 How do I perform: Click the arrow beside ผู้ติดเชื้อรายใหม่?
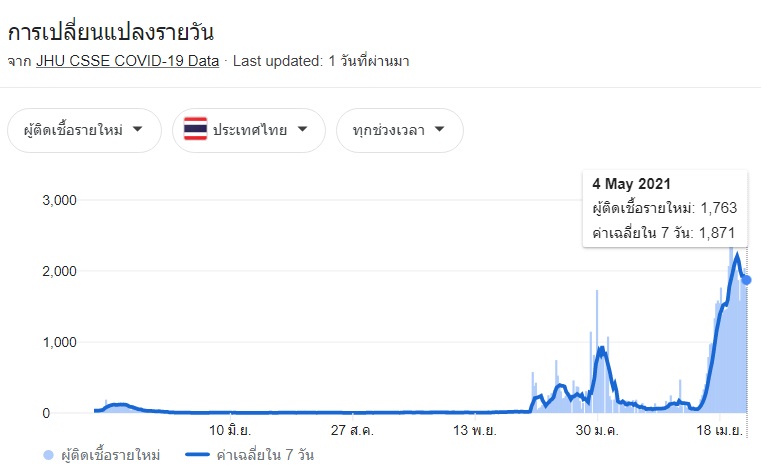138,129
